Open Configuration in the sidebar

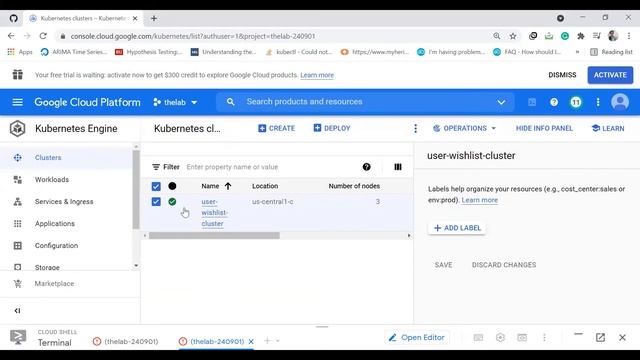coord(56,246)
